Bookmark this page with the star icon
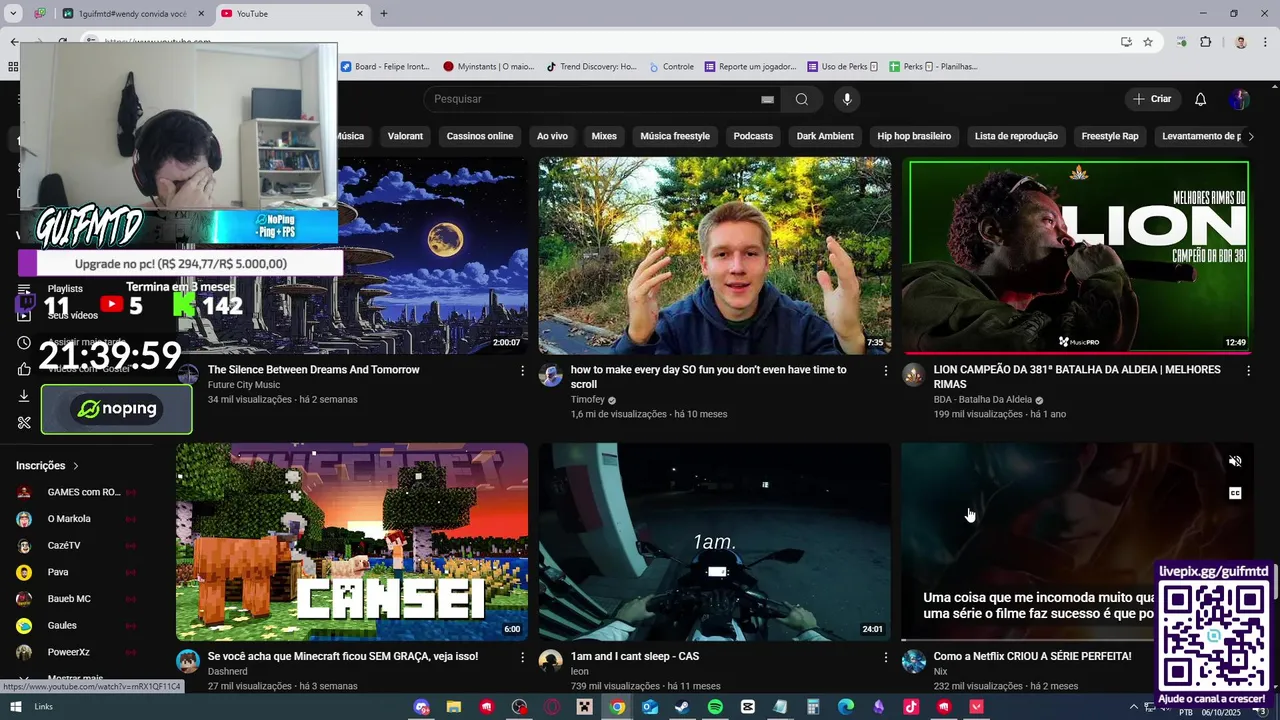Screen dimensions: 1280x720 1148,42
